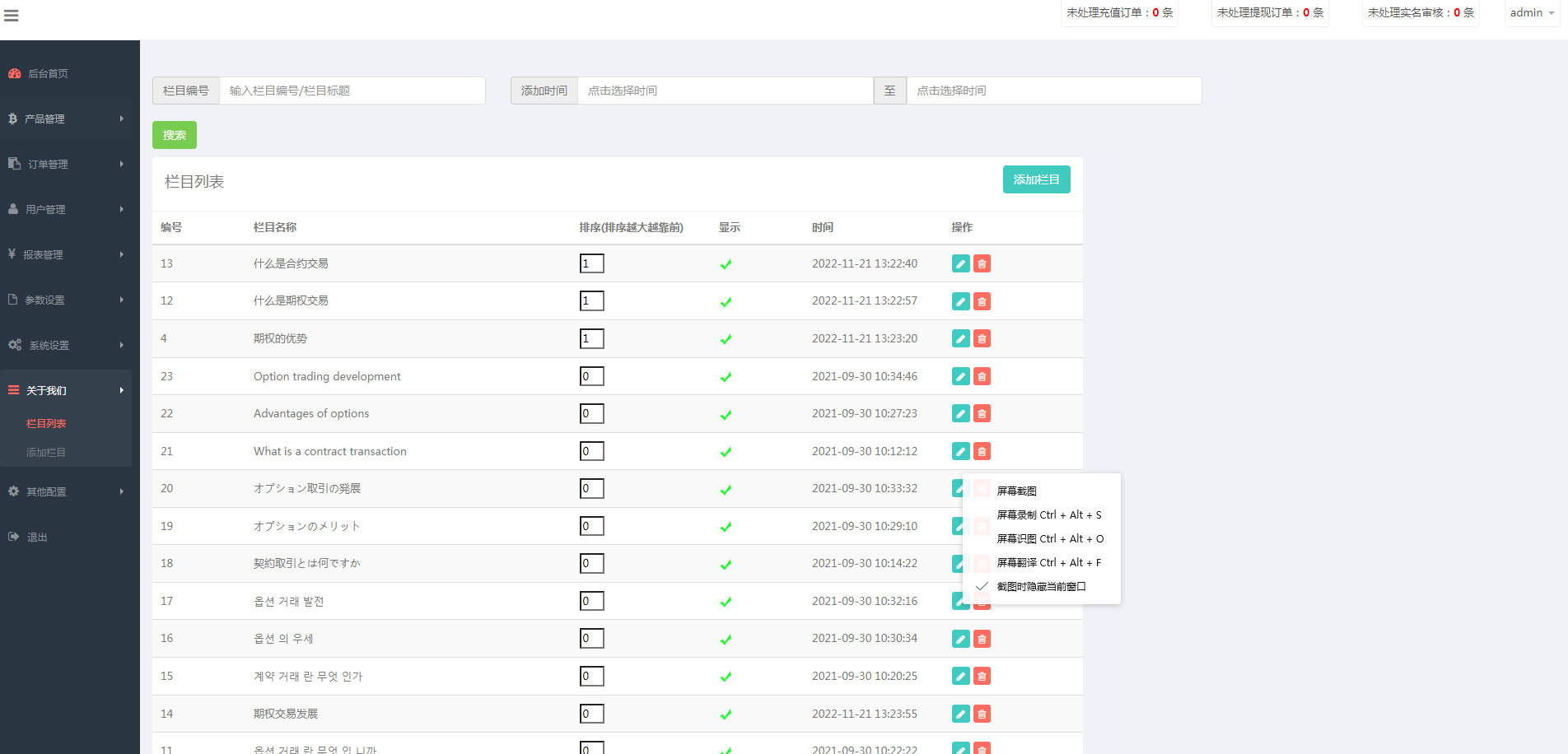This screenshot has width=1568, height=754.
Task: Click delete icon for row 15
Action: pos(982,676)
